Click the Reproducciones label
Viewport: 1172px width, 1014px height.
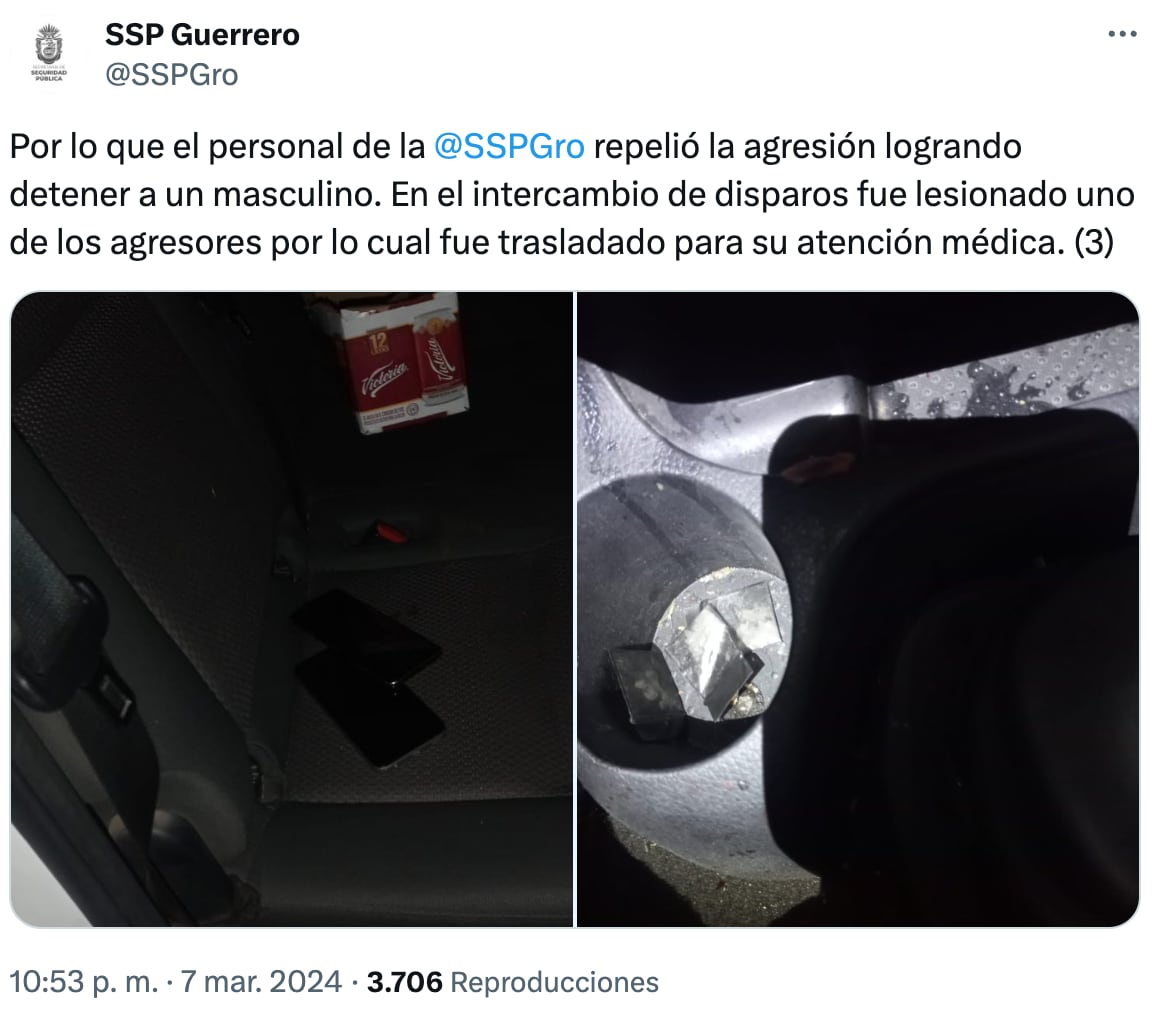pyautogui.click(x=555, y=982)
